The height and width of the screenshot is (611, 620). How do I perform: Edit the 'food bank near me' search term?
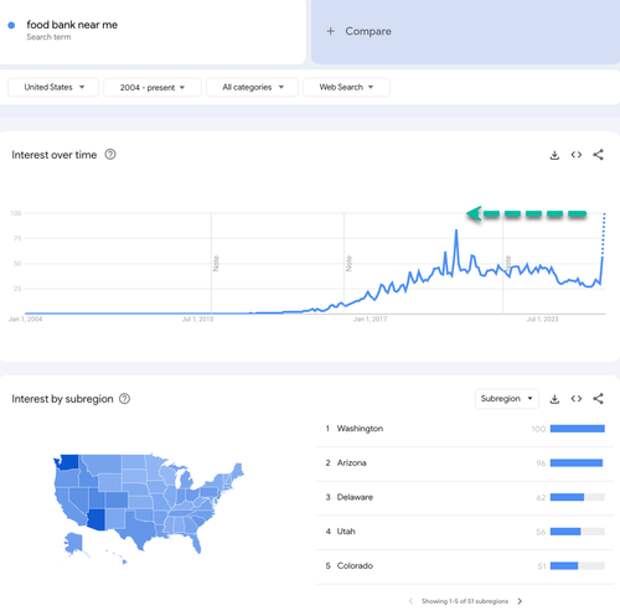(x=72, y=25)
